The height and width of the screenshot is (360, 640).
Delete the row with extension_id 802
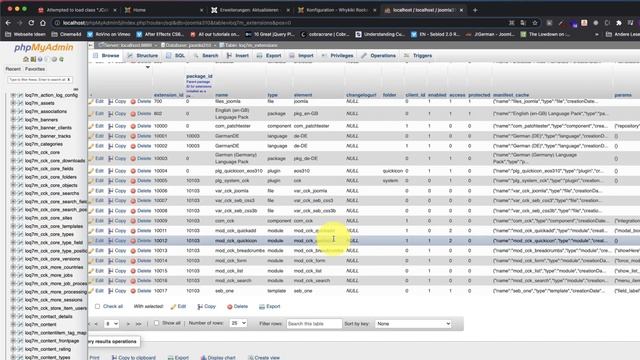tap(141, 113)
